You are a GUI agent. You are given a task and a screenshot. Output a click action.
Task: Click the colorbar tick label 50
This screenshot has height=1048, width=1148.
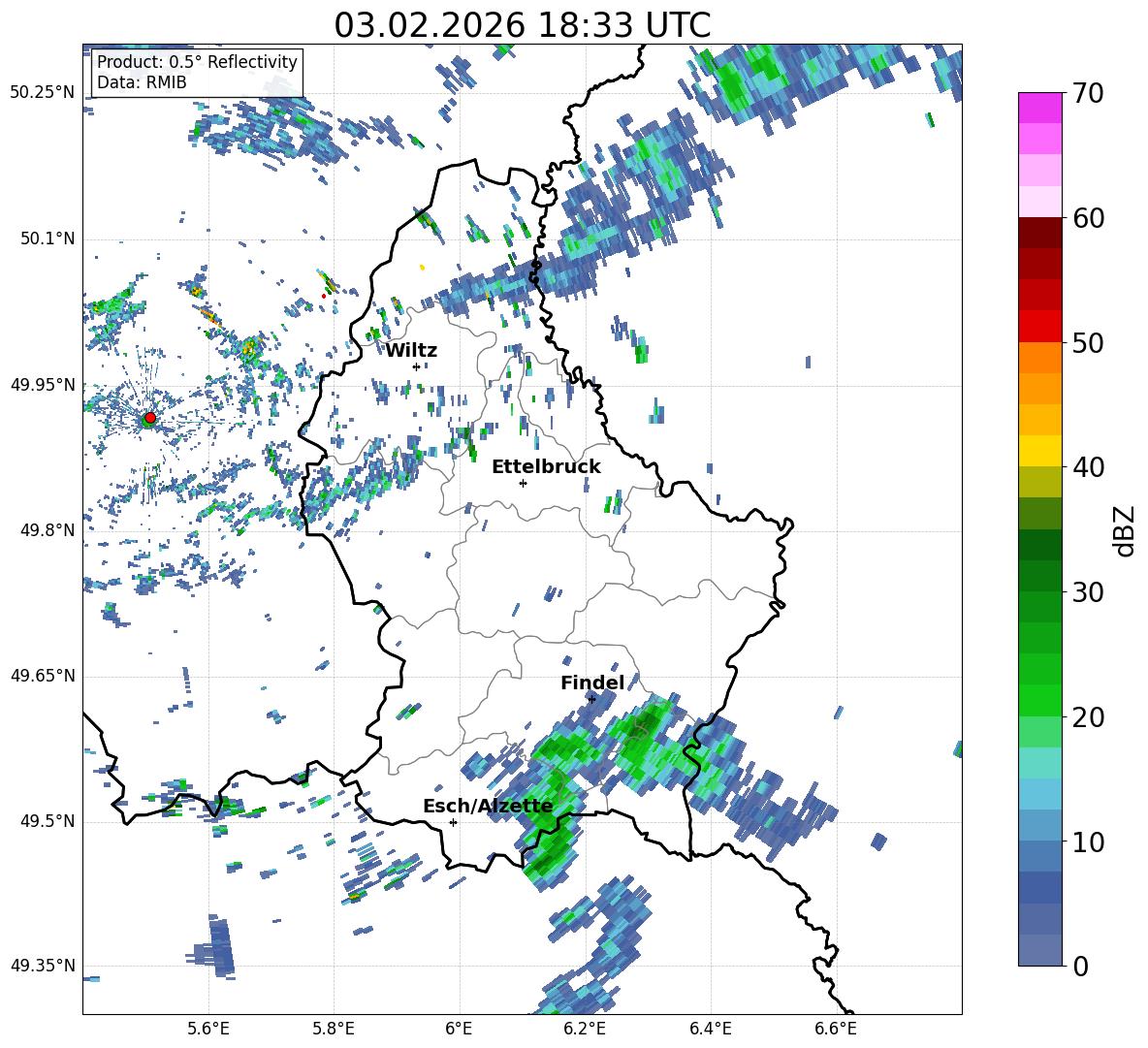[1088, 342]
